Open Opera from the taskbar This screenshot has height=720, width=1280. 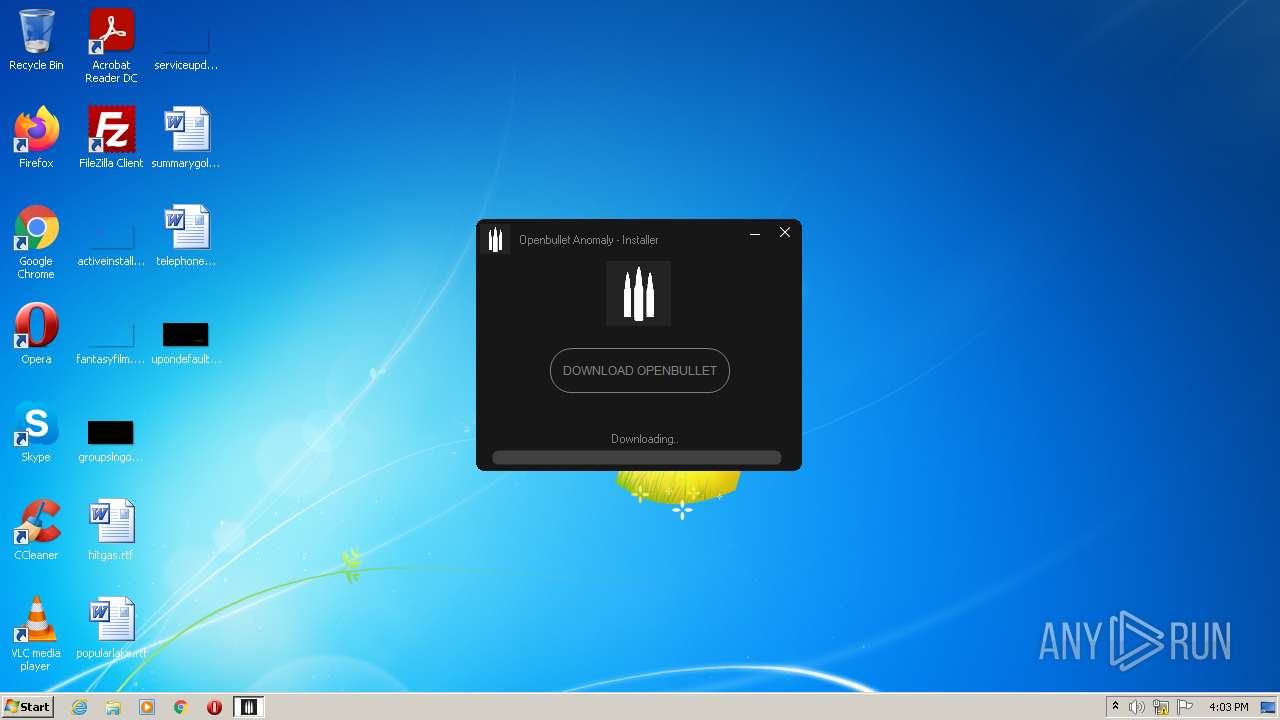click(214, 707)
